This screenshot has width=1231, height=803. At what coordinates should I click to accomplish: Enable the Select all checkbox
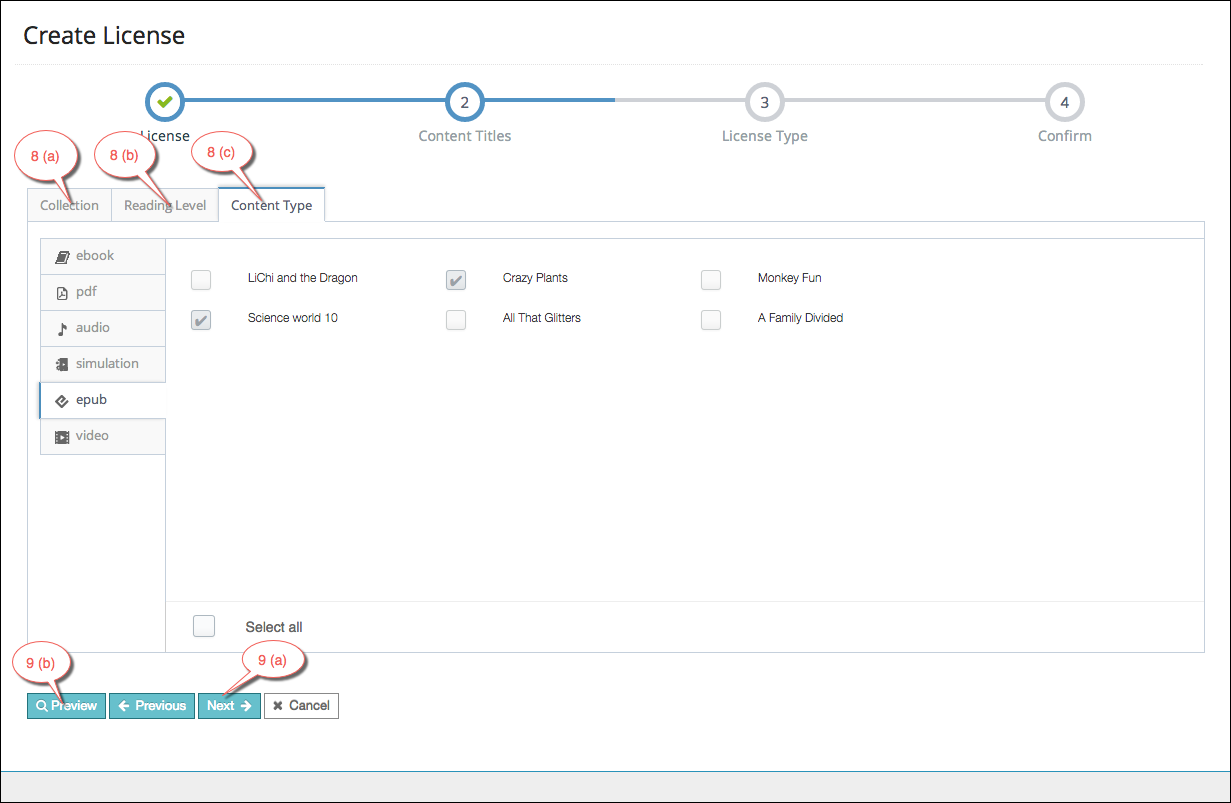(x=204, y=626)
